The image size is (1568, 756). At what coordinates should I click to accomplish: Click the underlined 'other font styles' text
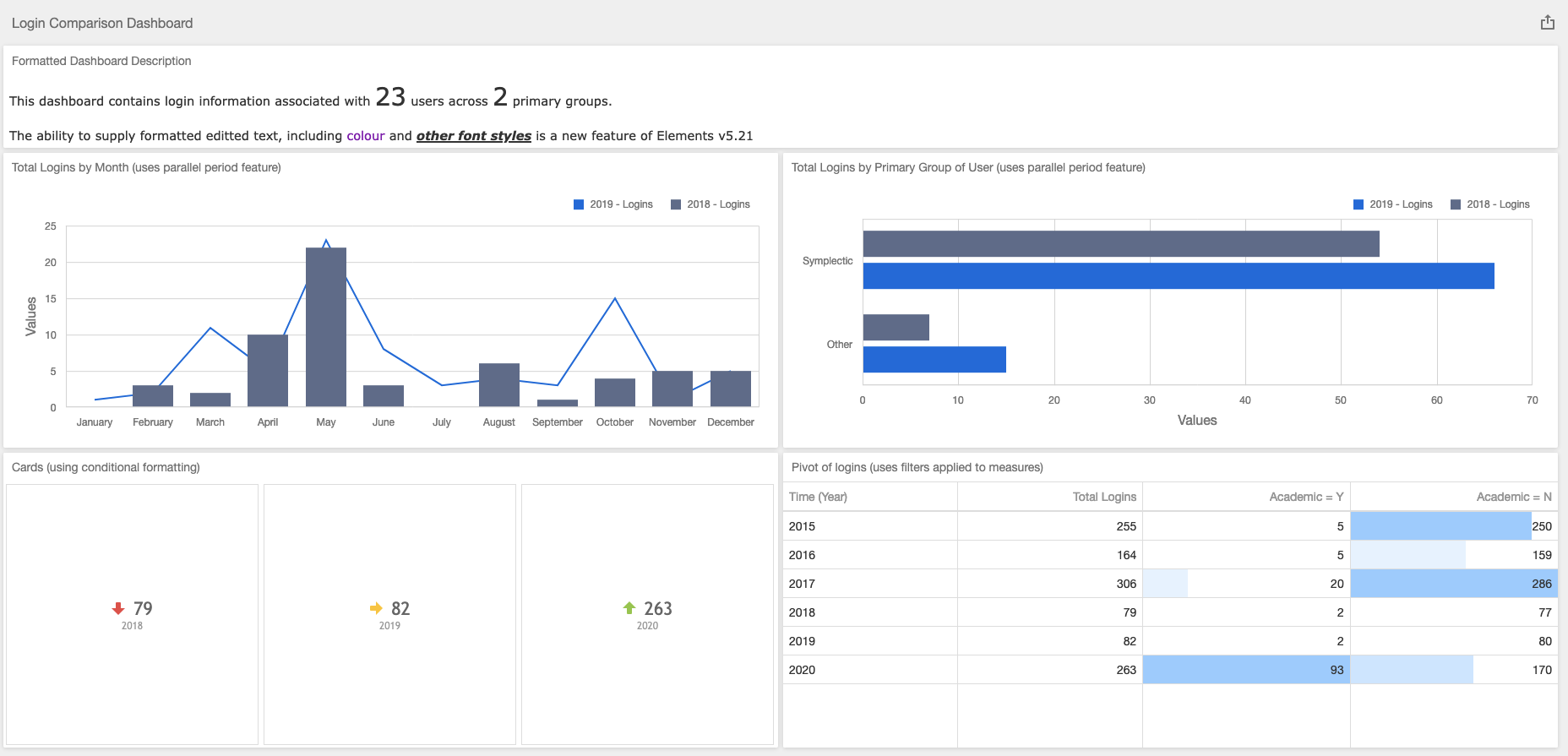(473, 136)
